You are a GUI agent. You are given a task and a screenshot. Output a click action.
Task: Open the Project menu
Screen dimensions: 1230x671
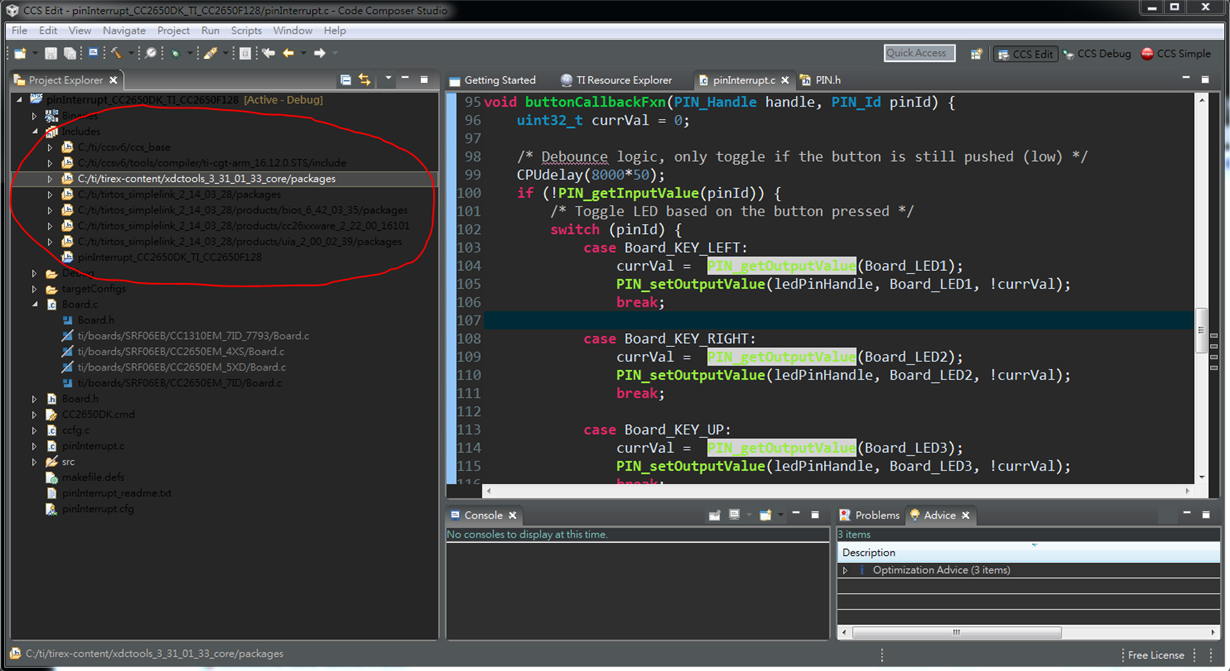173,30
